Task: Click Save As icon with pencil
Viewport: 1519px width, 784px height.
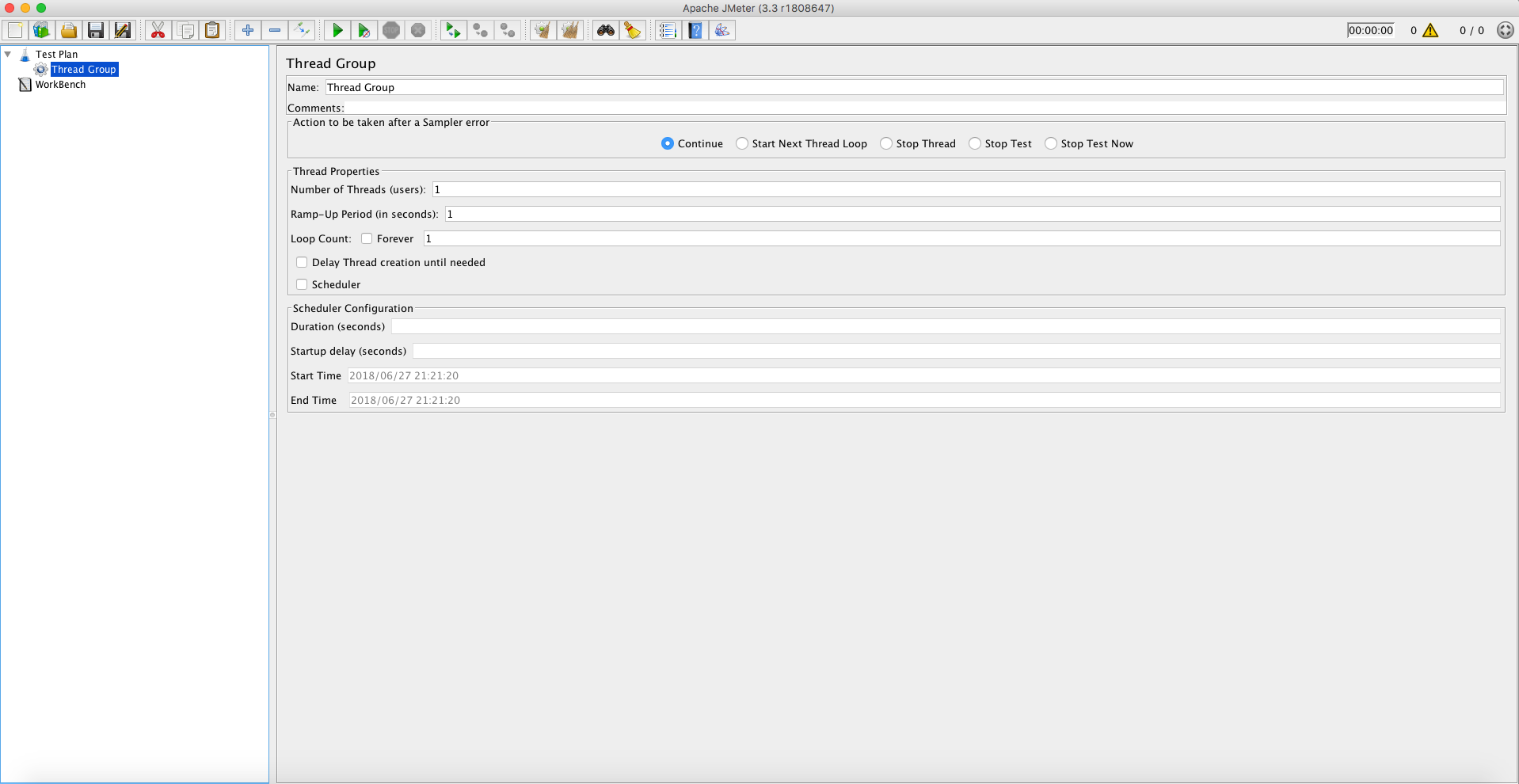Action: pyautogui.click(x=123, y=30)
